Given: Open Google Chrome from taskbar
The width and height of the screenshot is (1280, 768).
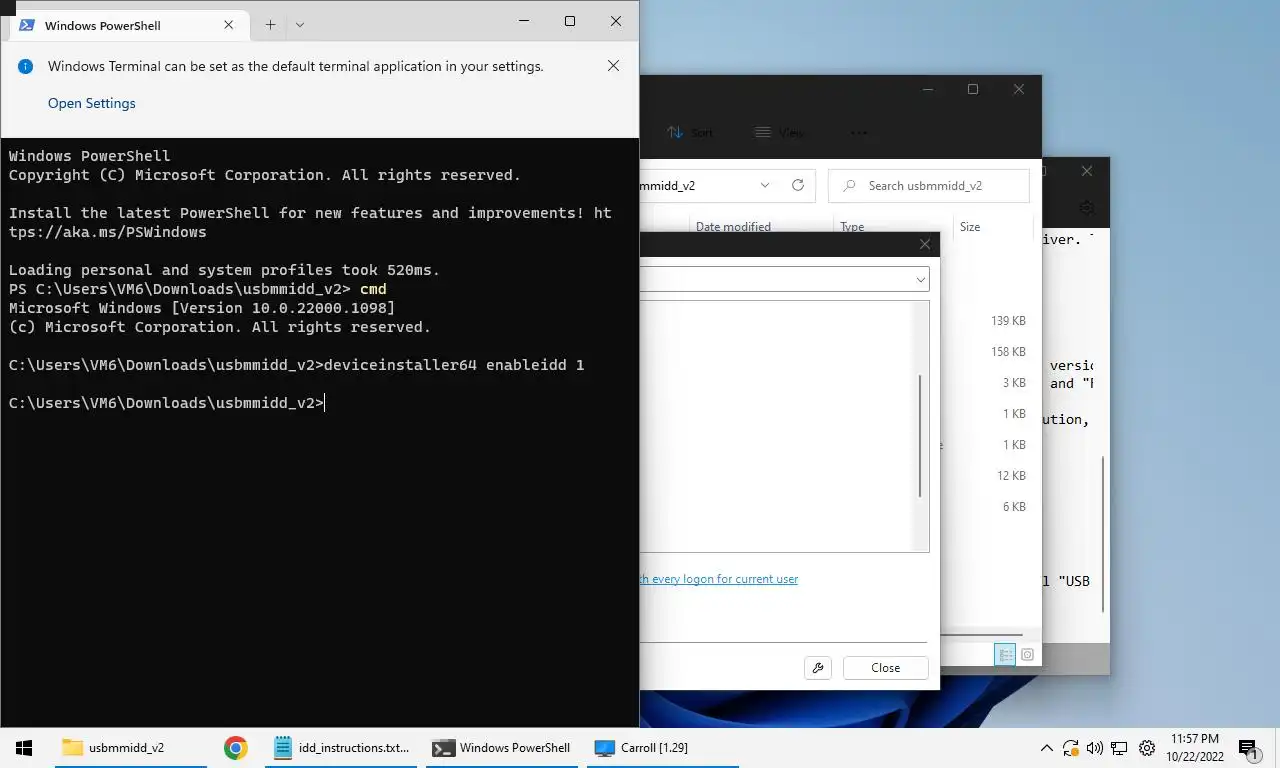Looking at the screenshot, I should pos(236,747).
